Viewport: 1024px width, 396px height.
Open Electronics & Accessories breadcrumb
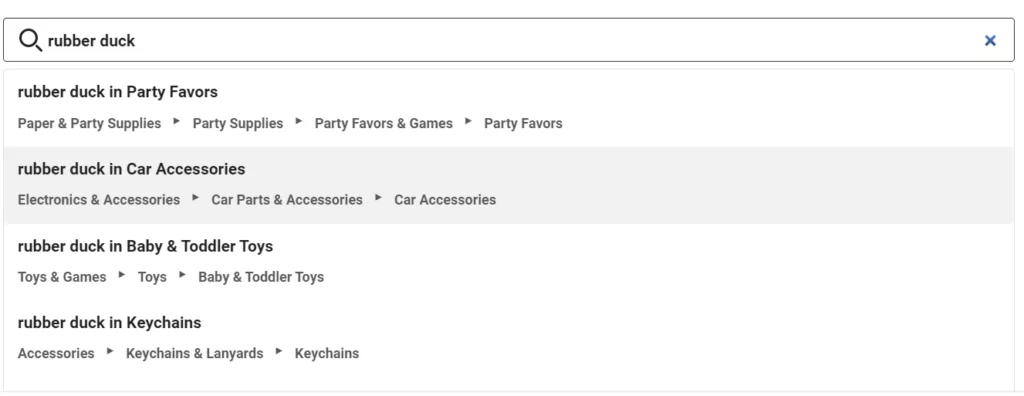coord(99,200)
